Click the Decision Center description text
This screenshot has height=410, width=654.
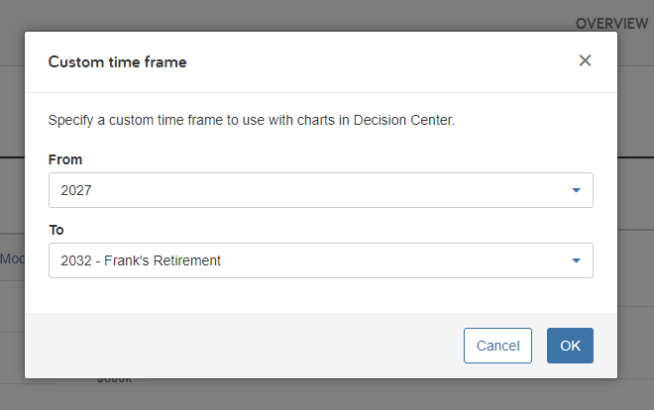tap(251, 120)
